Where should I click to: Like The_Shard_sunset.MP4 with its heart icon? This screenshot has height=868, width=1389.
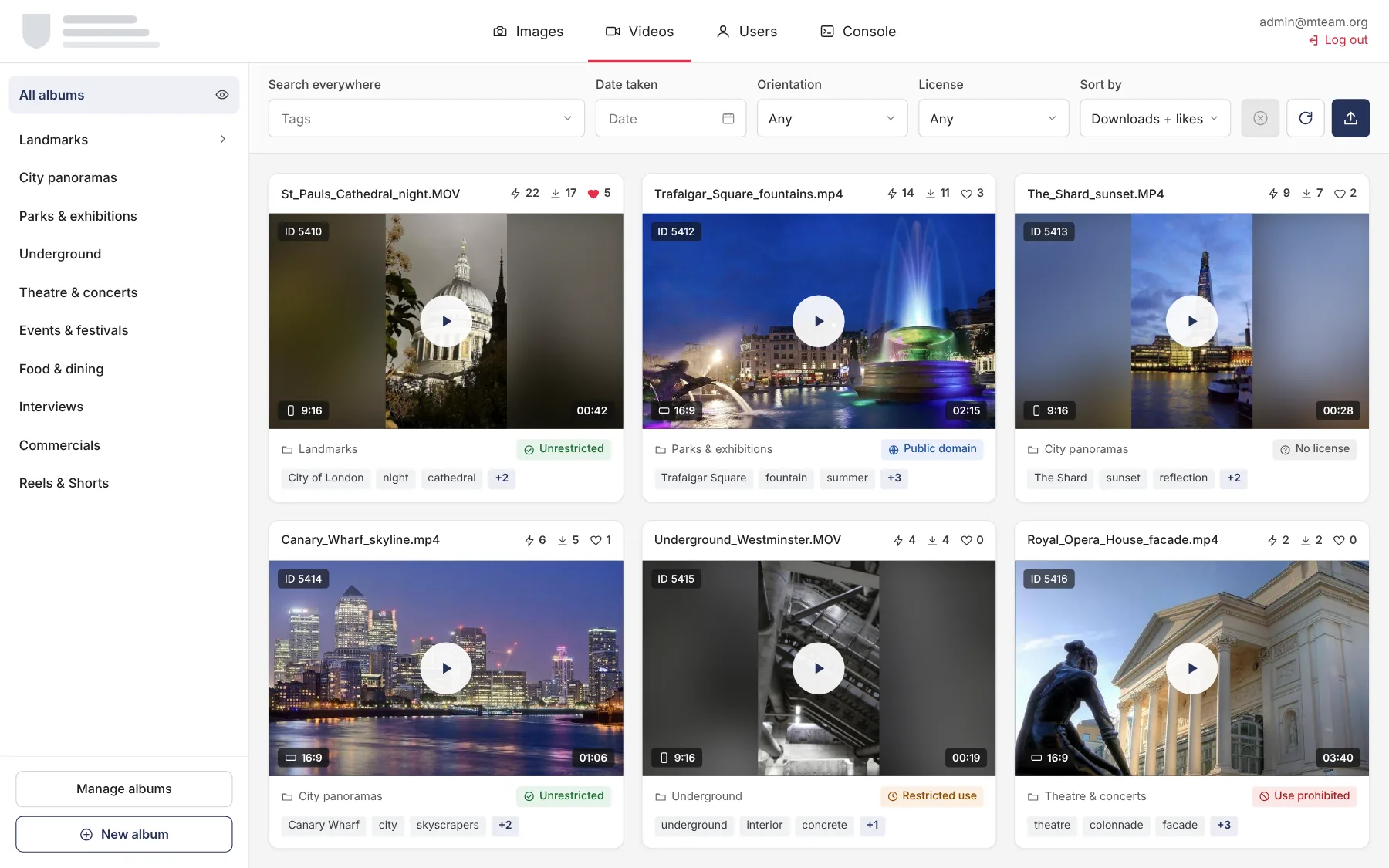pos(1340,194)
